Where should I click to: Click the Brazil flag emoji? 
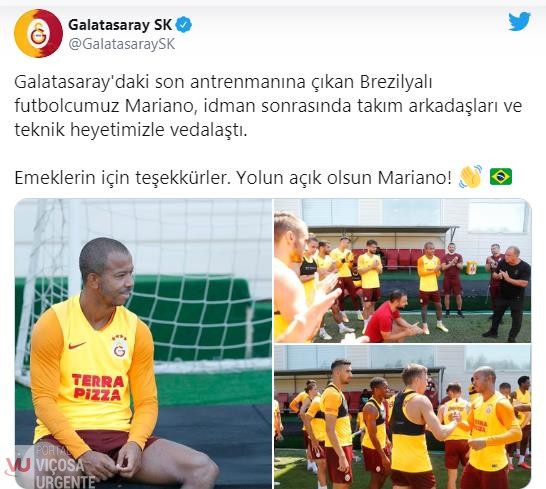click(501, 177)
